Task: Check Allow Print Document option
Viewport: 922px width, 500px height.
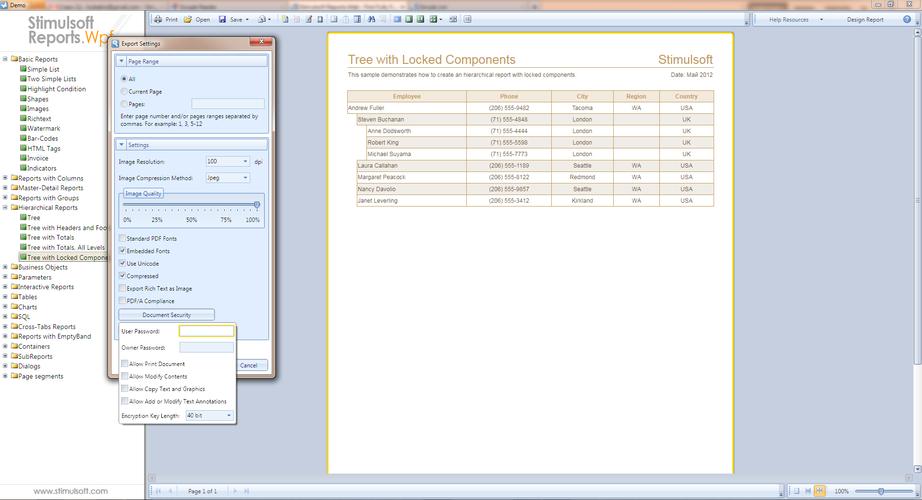Action: (x=125, y=364)
